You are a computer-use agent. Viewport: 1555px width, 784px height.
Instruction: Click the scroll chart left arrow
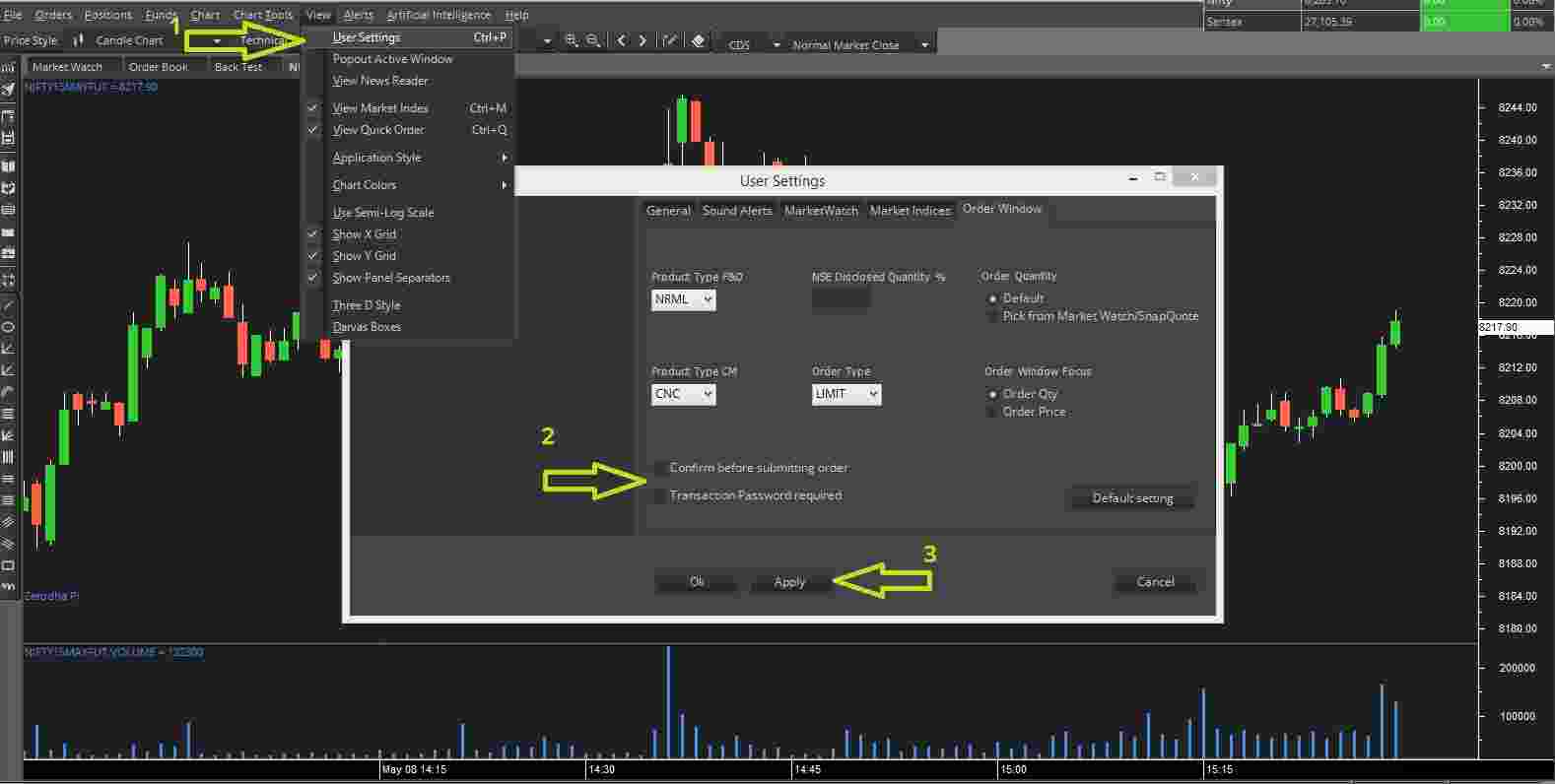click(x=621, y=41)
